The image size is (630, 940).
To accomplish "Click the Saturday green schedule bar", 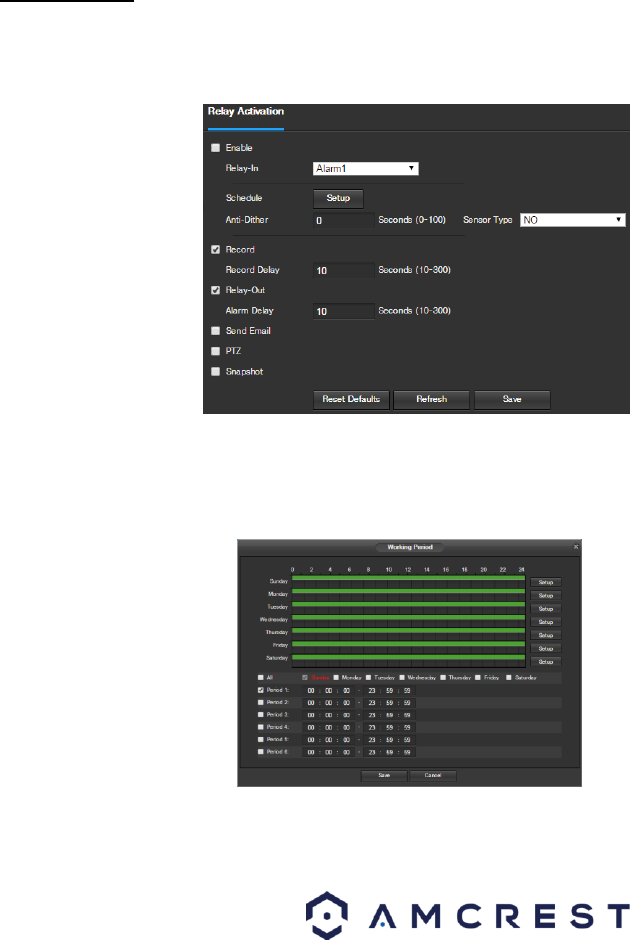I will click(x=408, y=658).
